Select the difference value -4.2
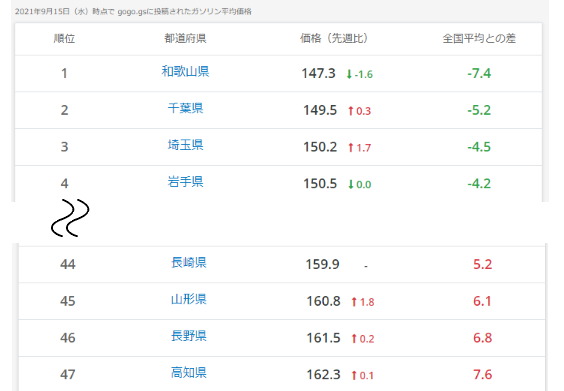 pos(479,183)
